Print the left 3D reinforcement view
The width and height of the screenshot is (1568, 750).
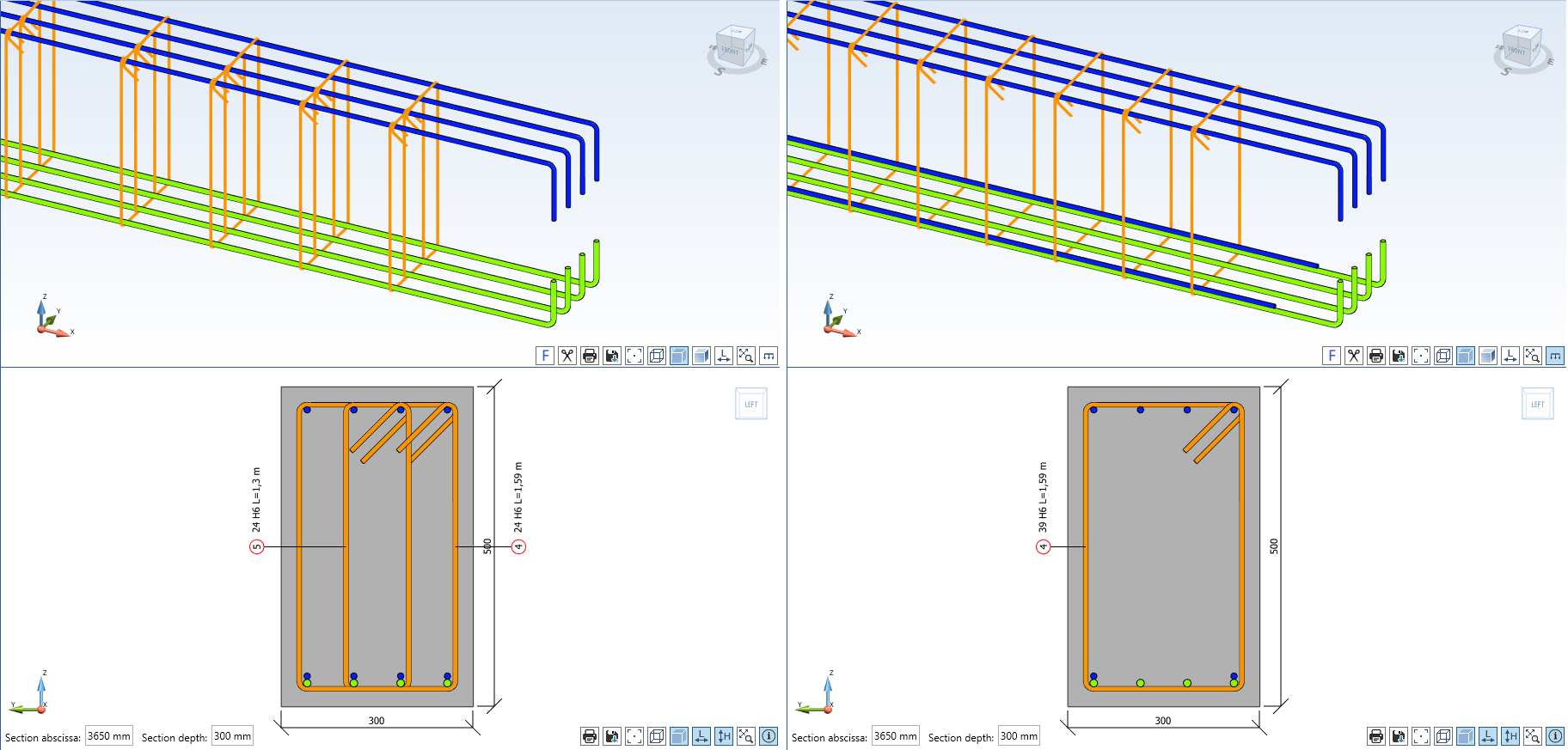click(x=589, y=356)
